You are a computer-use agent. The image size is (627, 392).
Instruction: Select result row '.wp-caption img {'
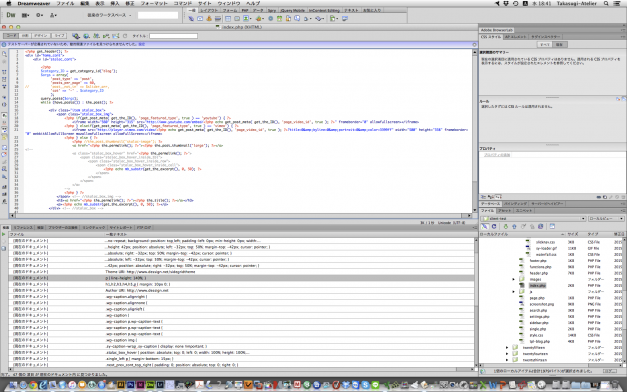point(241,340)
